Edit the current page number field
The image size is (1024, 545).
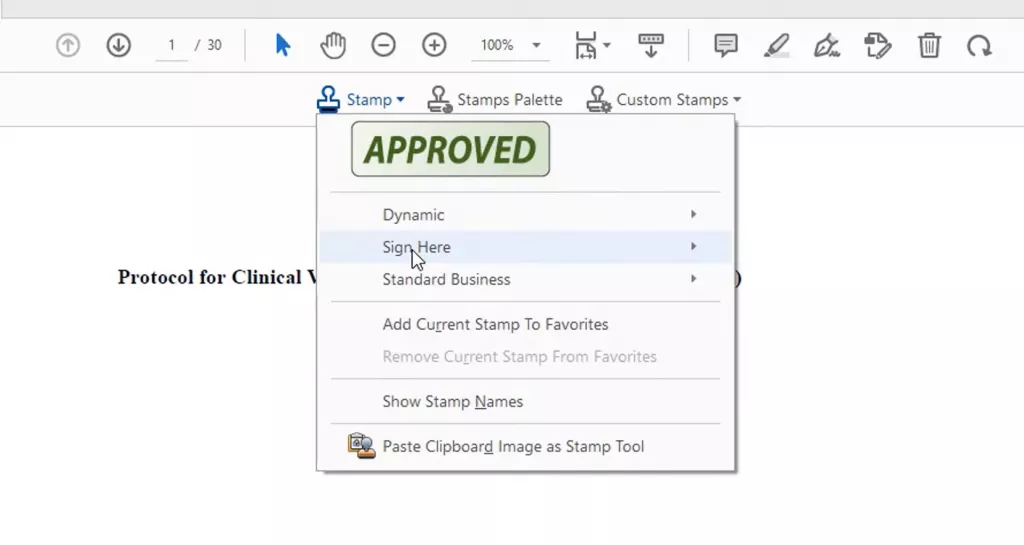[x=171, y=45]
